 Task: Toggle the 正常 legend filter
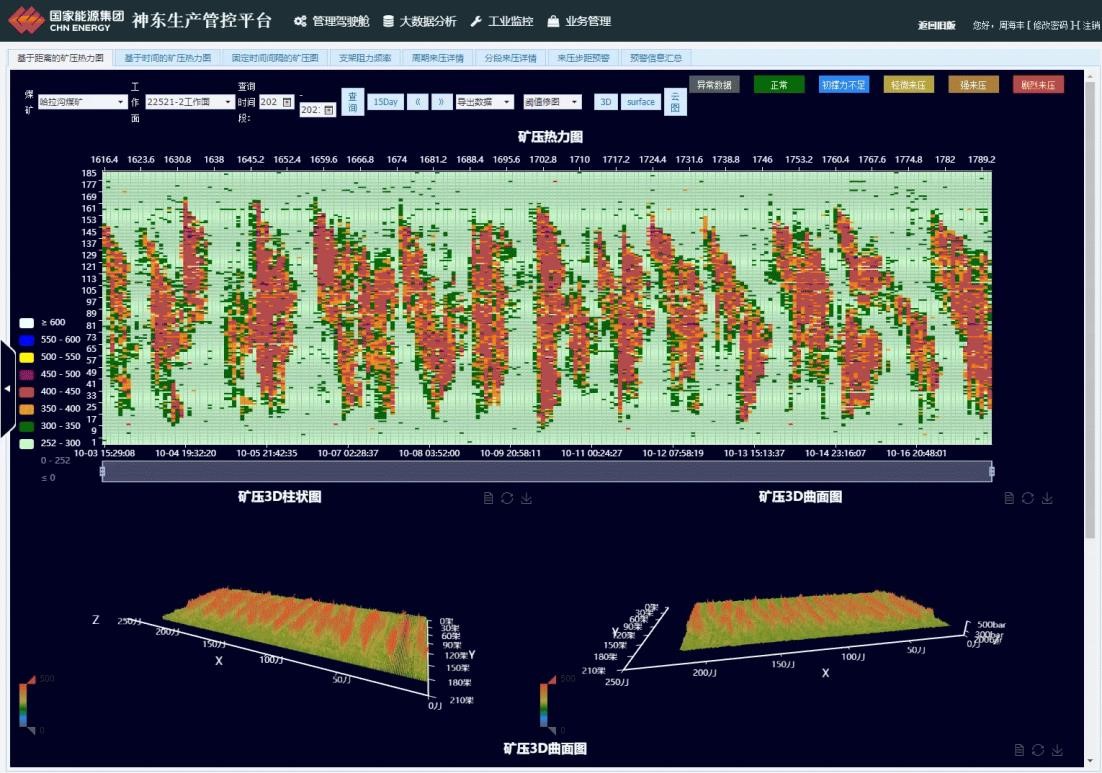tap(779, 85)
